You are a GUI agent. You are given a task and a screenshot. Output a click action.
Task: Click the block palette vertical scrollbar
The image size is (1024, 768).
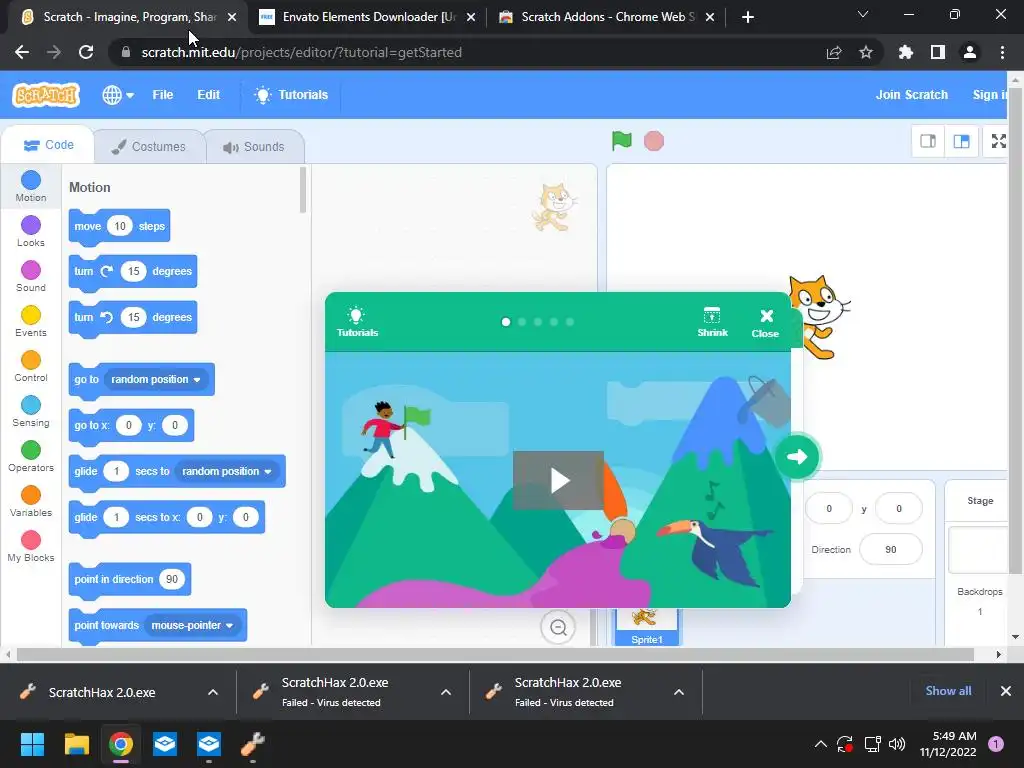click(x=302, y=190)
